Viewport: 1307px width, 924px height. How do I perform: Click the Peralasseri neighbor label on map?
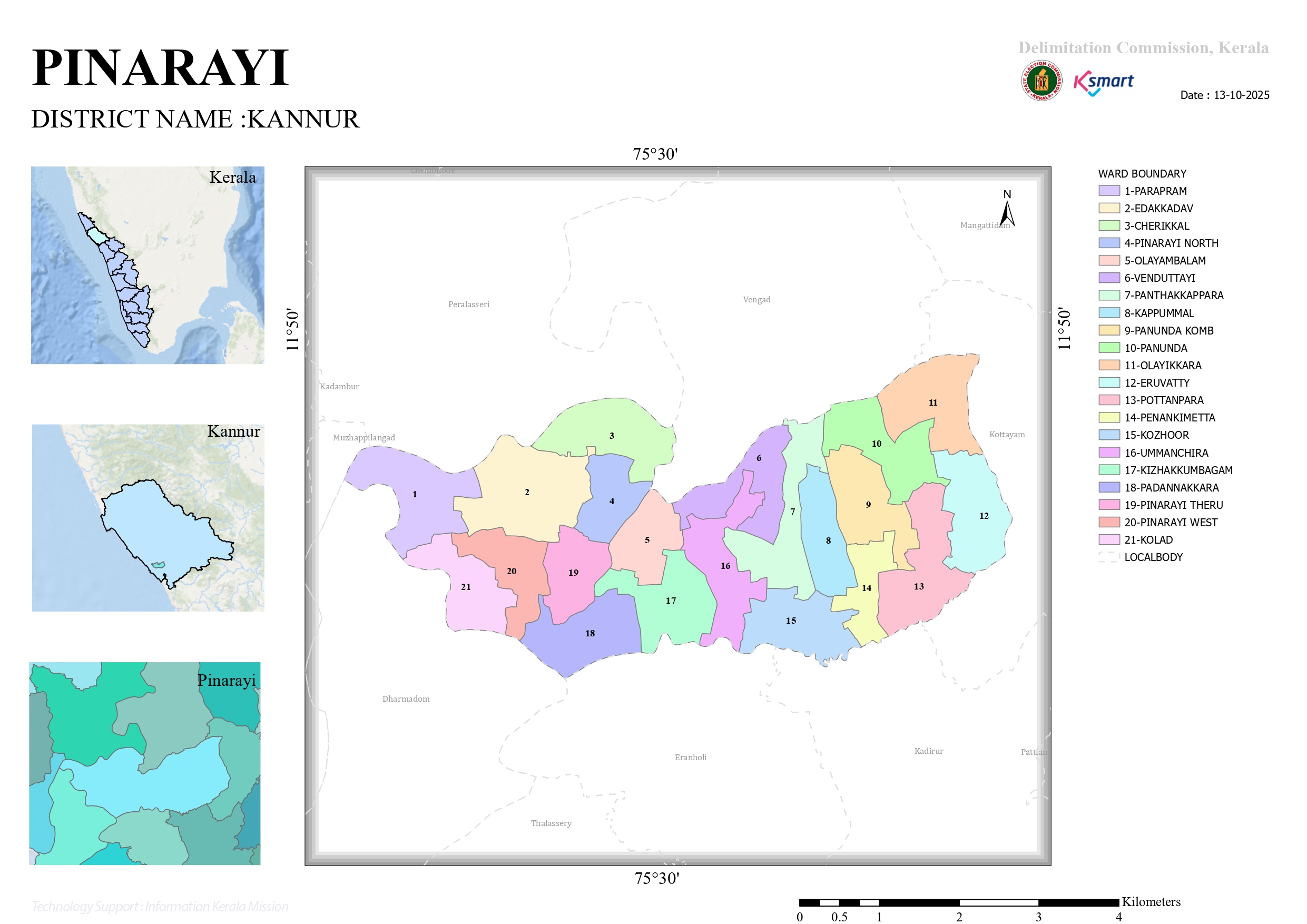(x=468, y=304)
